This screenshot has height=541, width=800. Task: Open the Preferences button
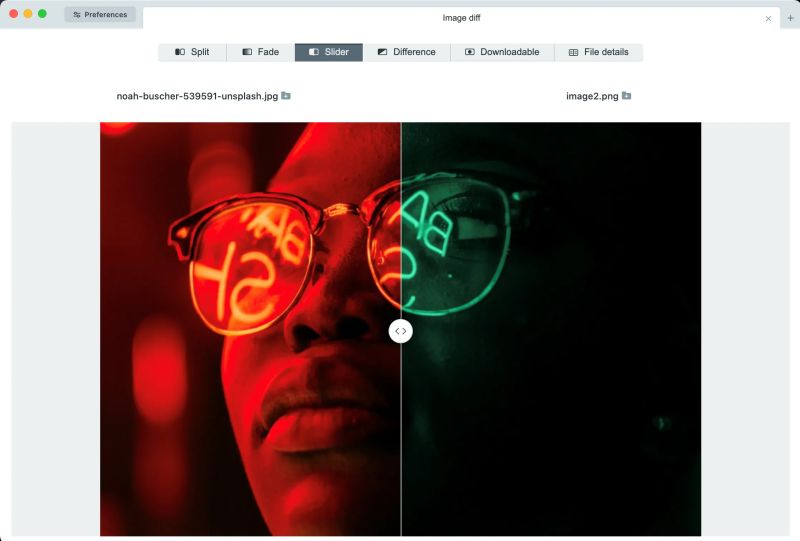point(100,15)
